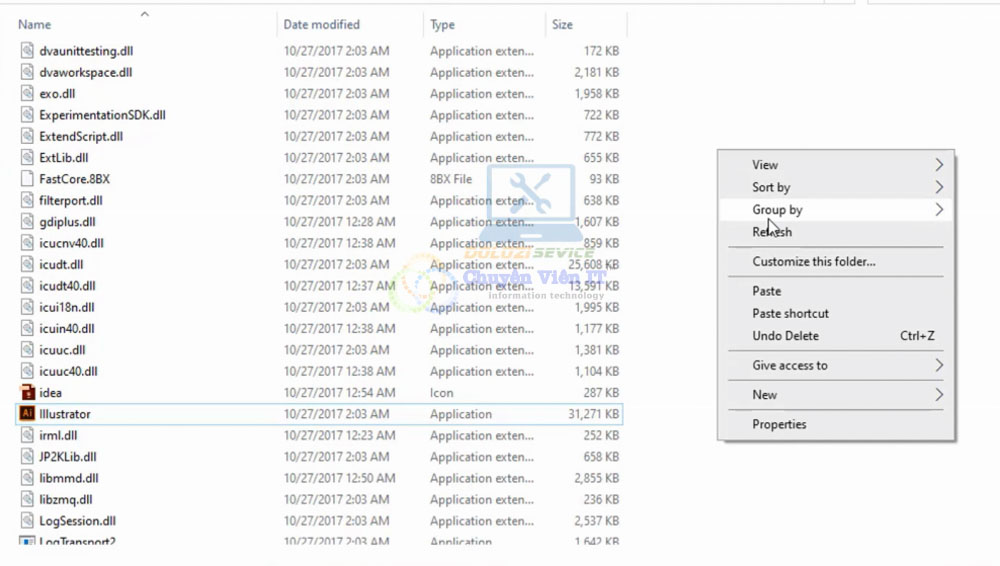Open the Group by submenu
The image size is (1000, 566).
click(777, 210)
